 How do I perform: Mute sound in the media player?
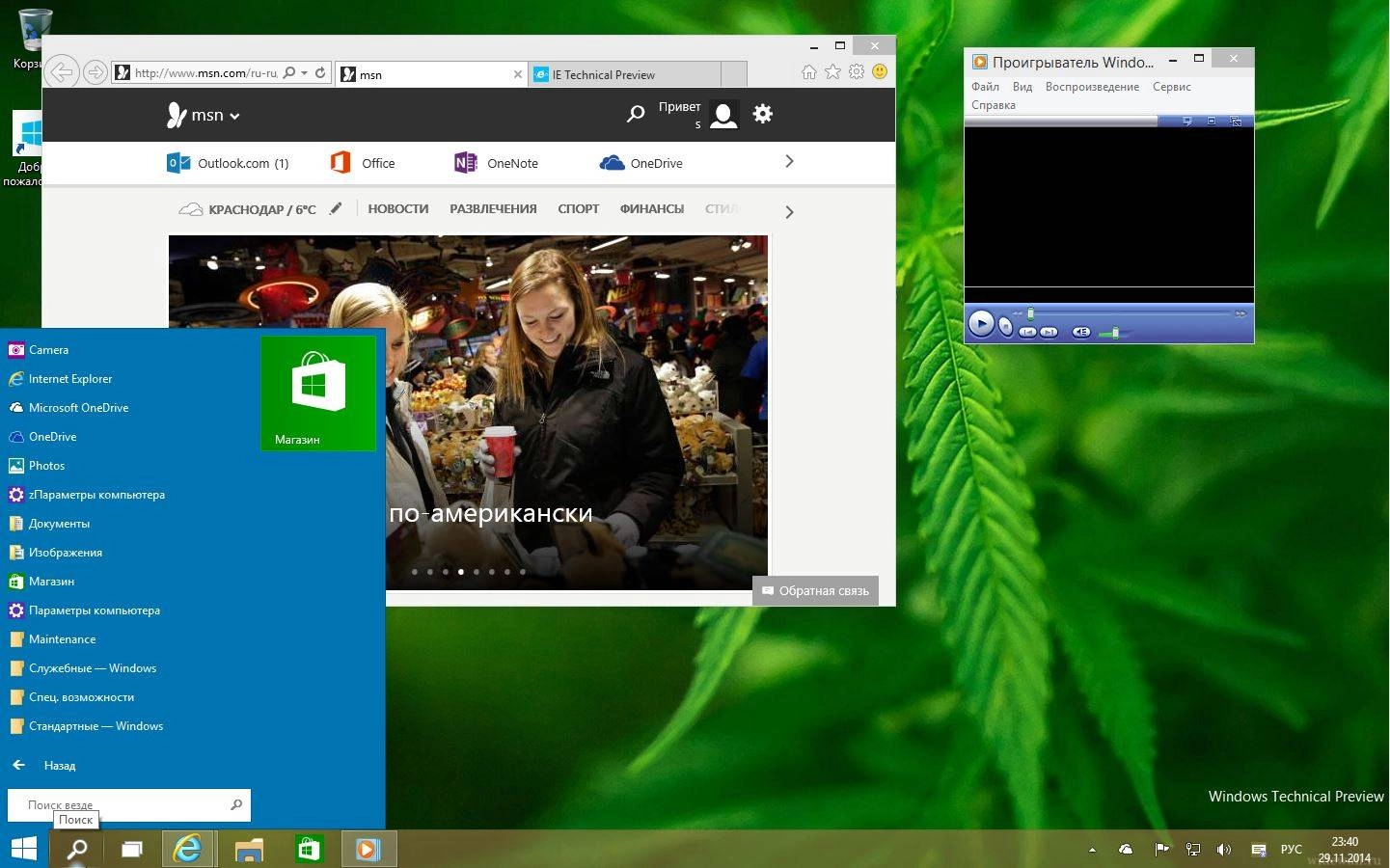tap(1081, 333)
